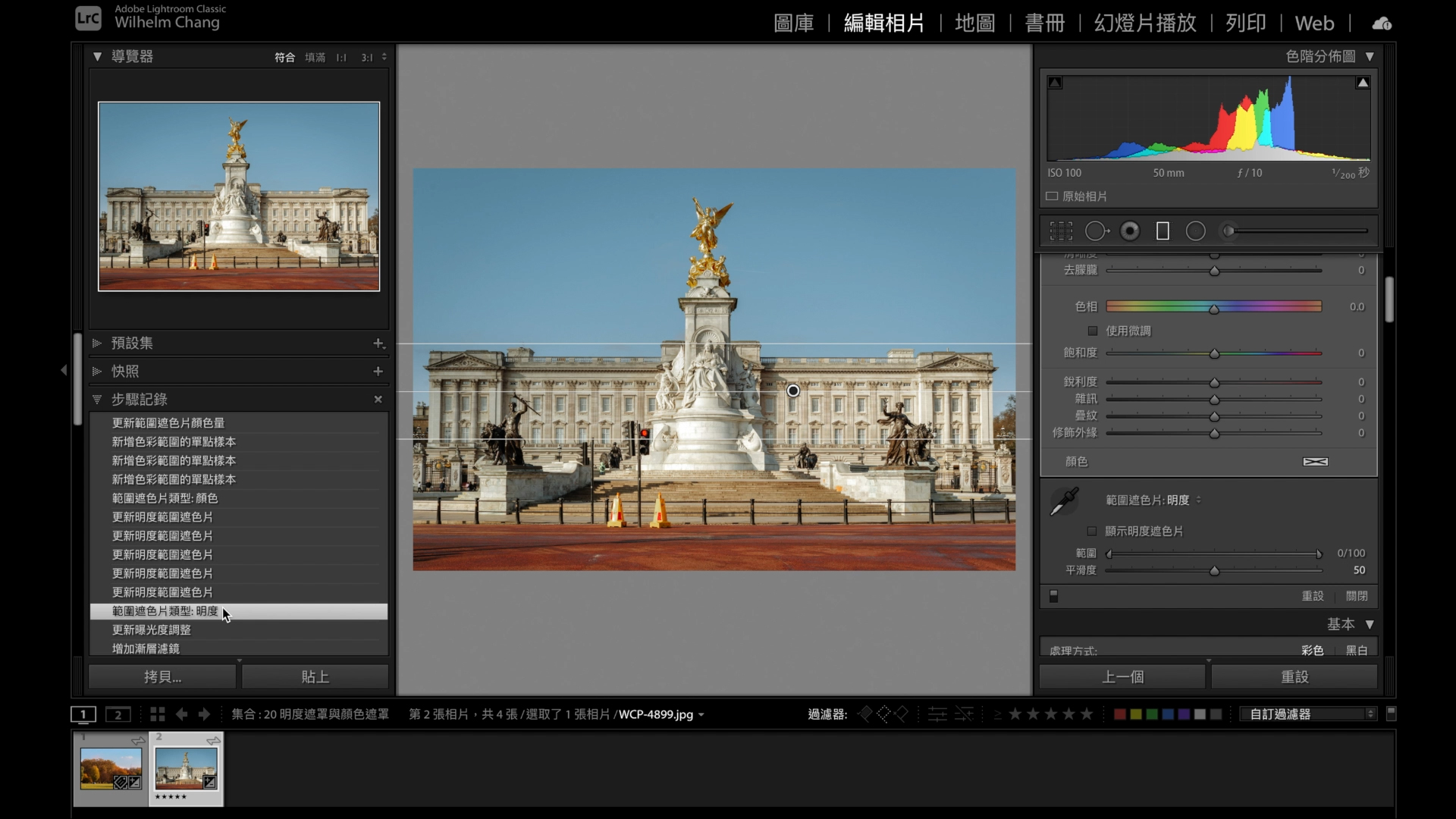Toggle the graduated filter panel switch

tap(1053, 596)
